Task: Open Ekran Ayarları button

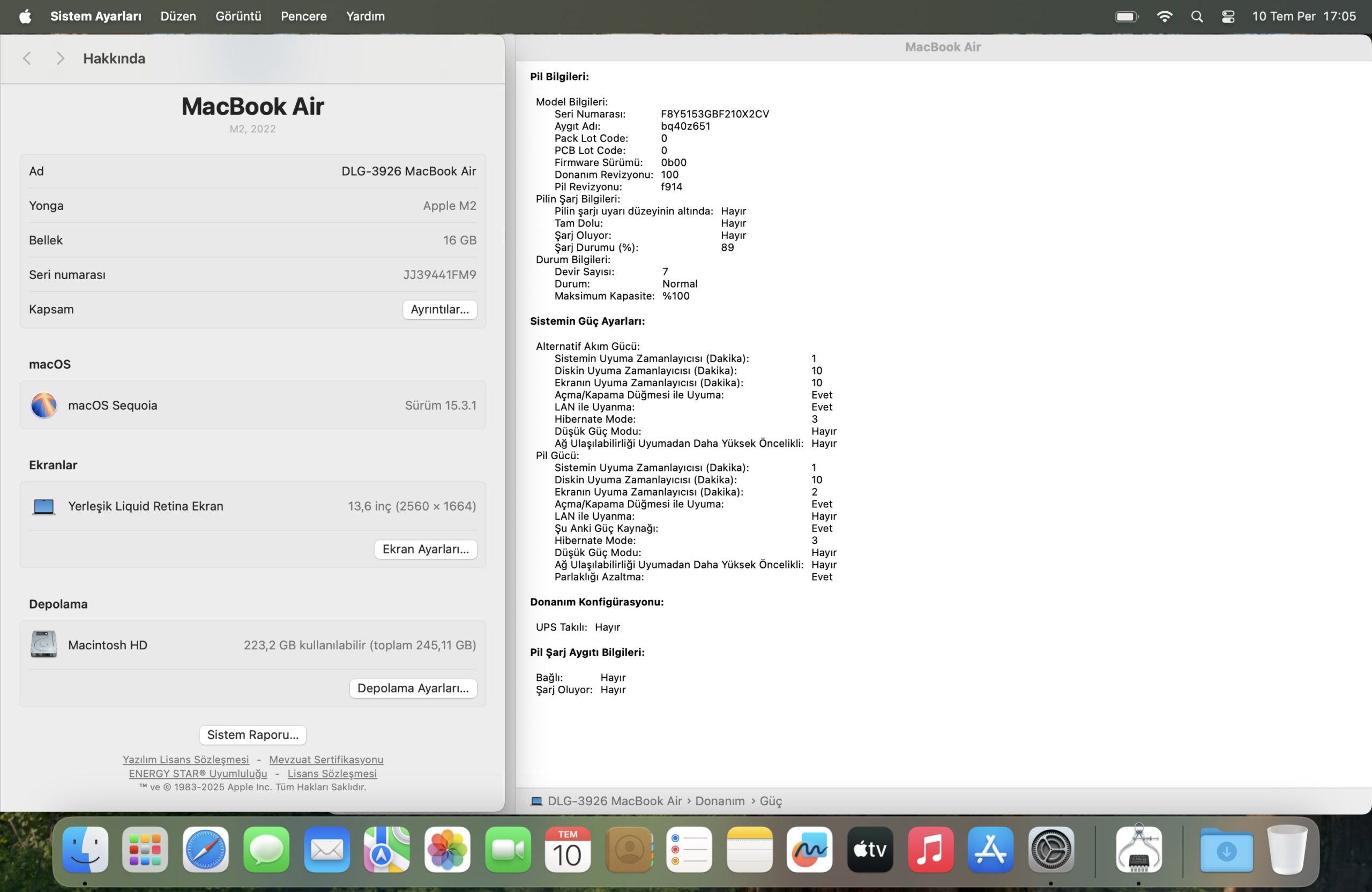Action: tap(426, 549)
